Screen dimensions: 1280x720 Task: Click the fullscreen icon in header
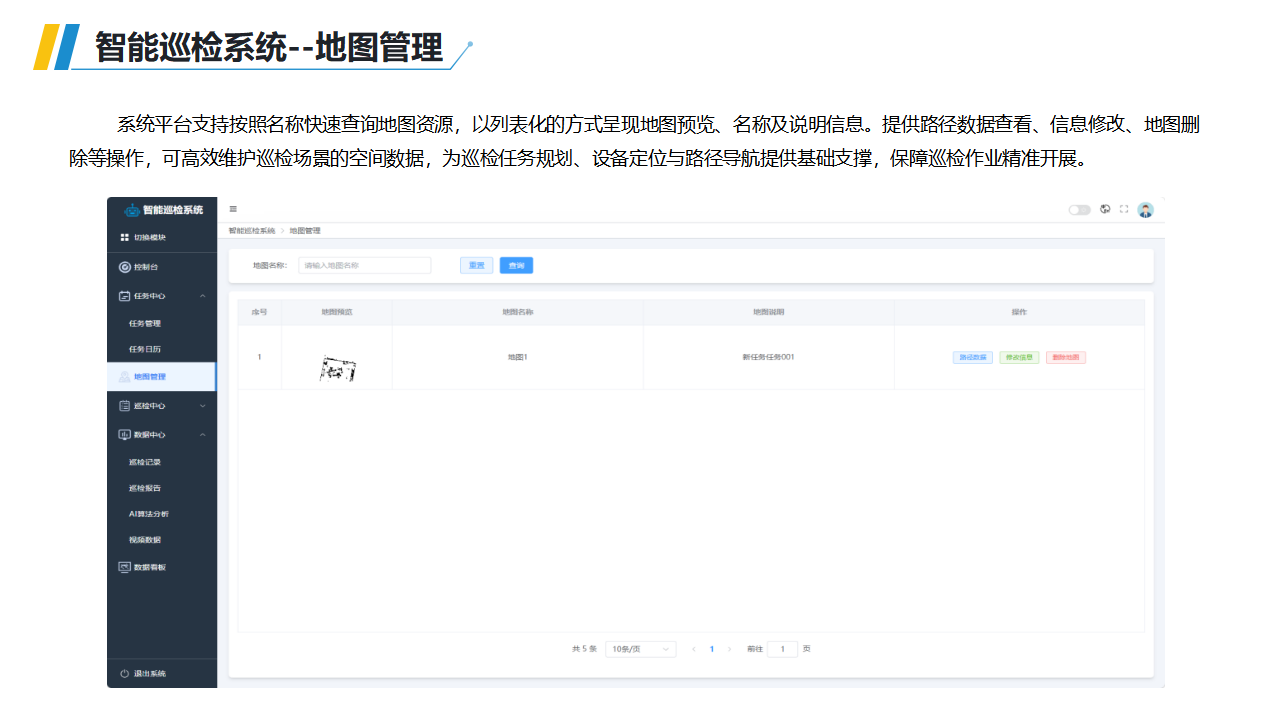click(x=1124, y=209)
